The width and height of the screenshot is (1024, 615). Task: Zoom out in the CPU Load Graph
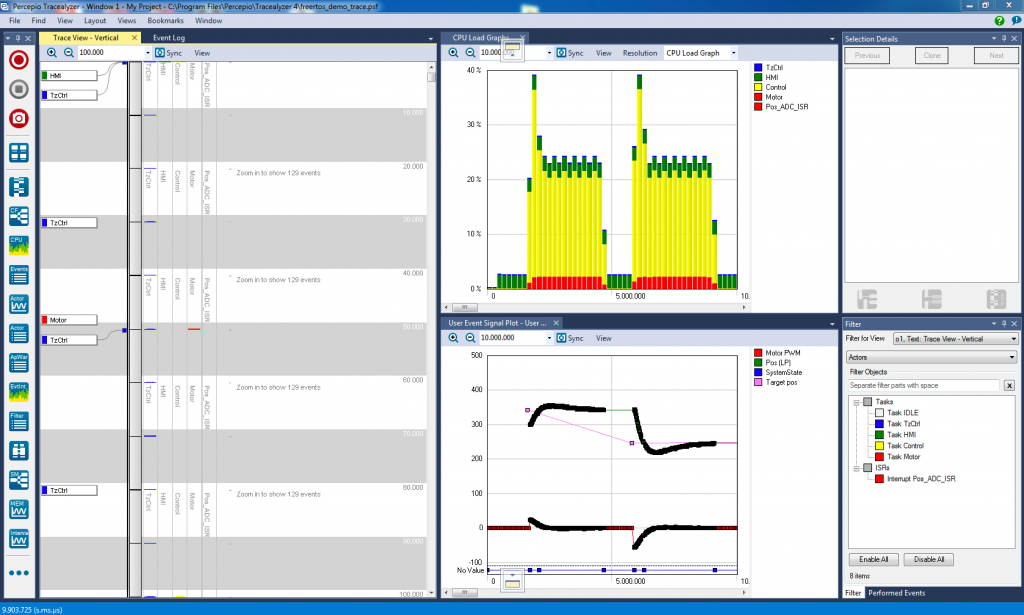coord(469,53)
